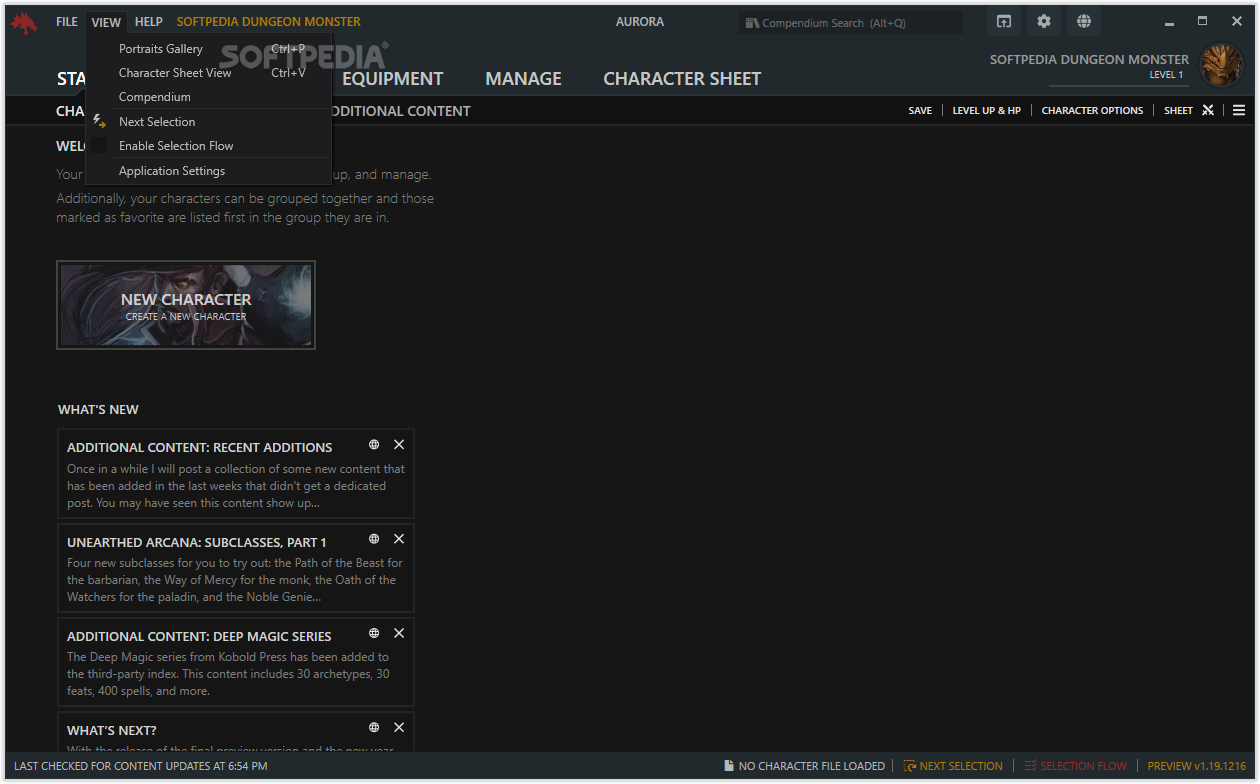Click the WHAT'S NEW heading
Image resolution: width=1260 pixels, height=784 pixels.
pyautogui.click(x=98, y=409)
